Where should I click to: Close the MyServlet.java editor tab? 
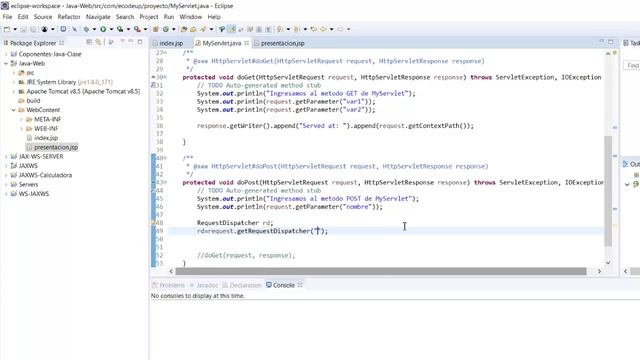point(247,43)
